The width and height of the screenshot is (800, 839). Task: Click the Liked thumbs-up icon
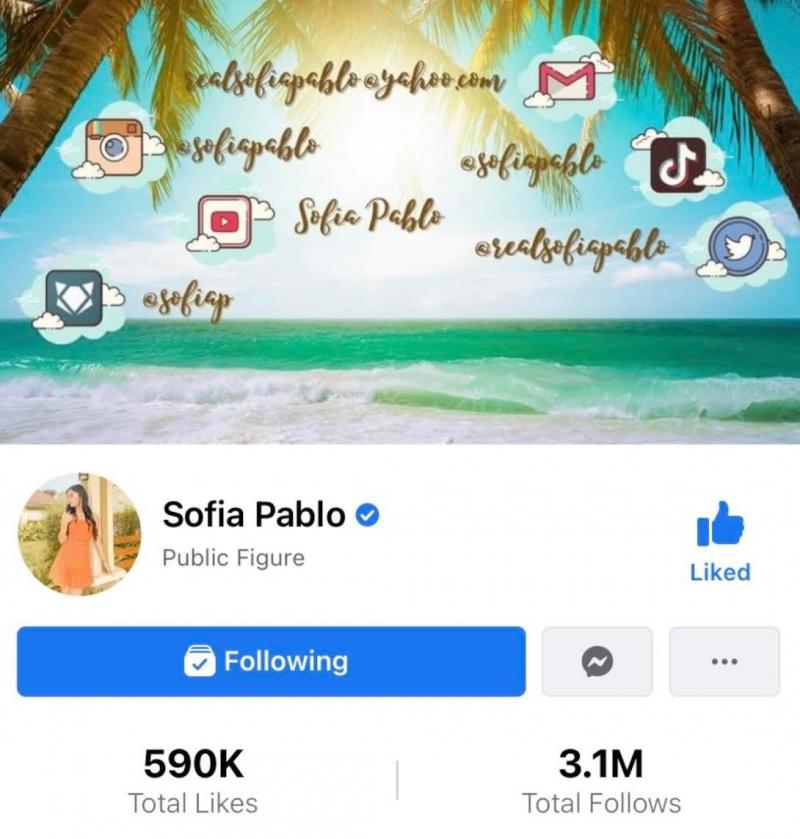pos(720,524)
